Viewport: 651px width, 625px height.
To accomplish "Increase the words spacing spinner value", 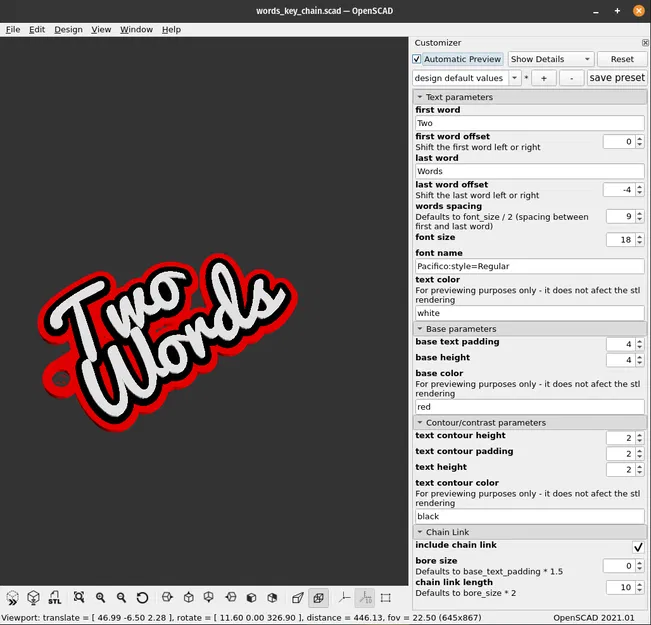I will pos(639,213).
